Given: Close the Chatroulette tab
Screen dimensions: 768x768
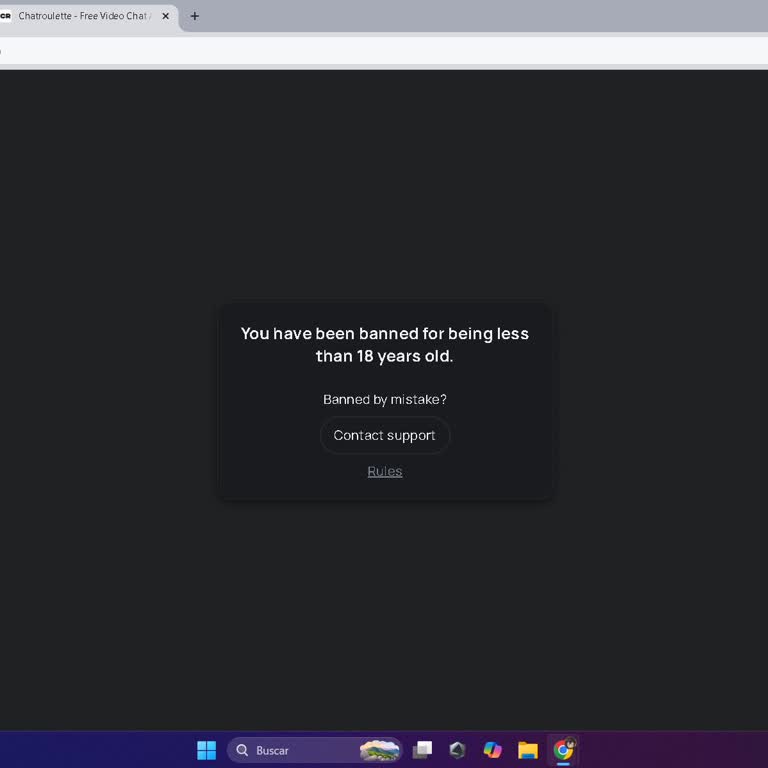Looking at the screenshot, I should (x=166, y=16).
